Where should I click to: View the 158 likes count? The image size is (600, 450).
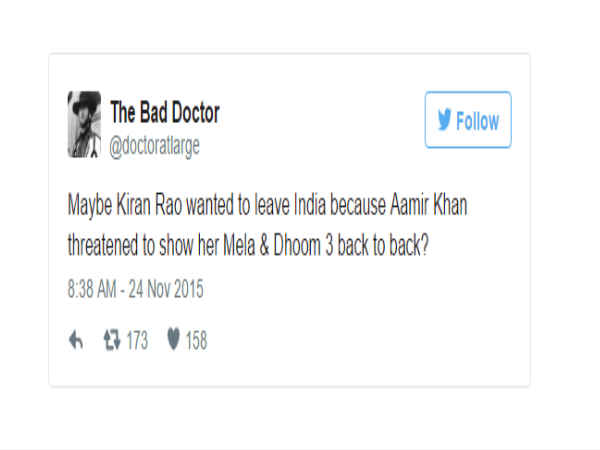196,340
